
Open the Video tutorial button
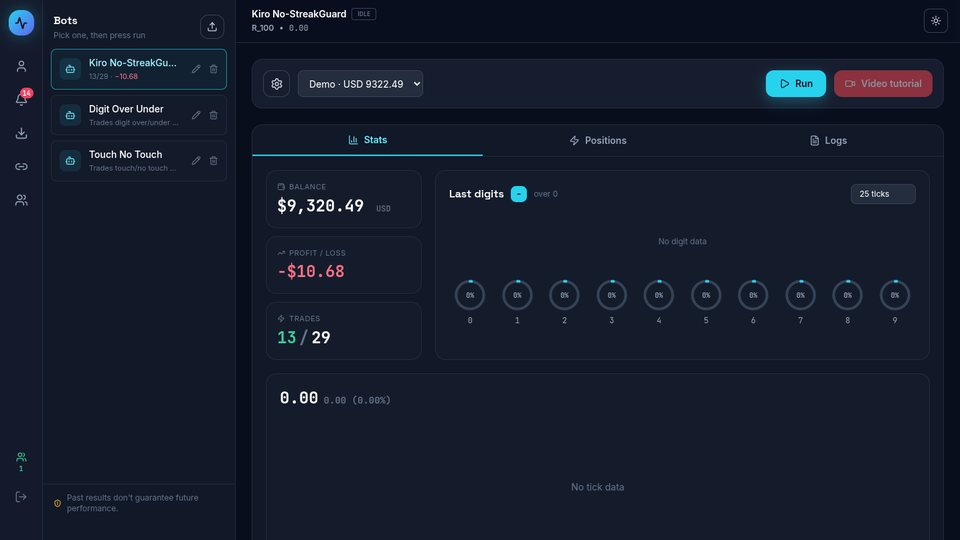pos(883,84)
